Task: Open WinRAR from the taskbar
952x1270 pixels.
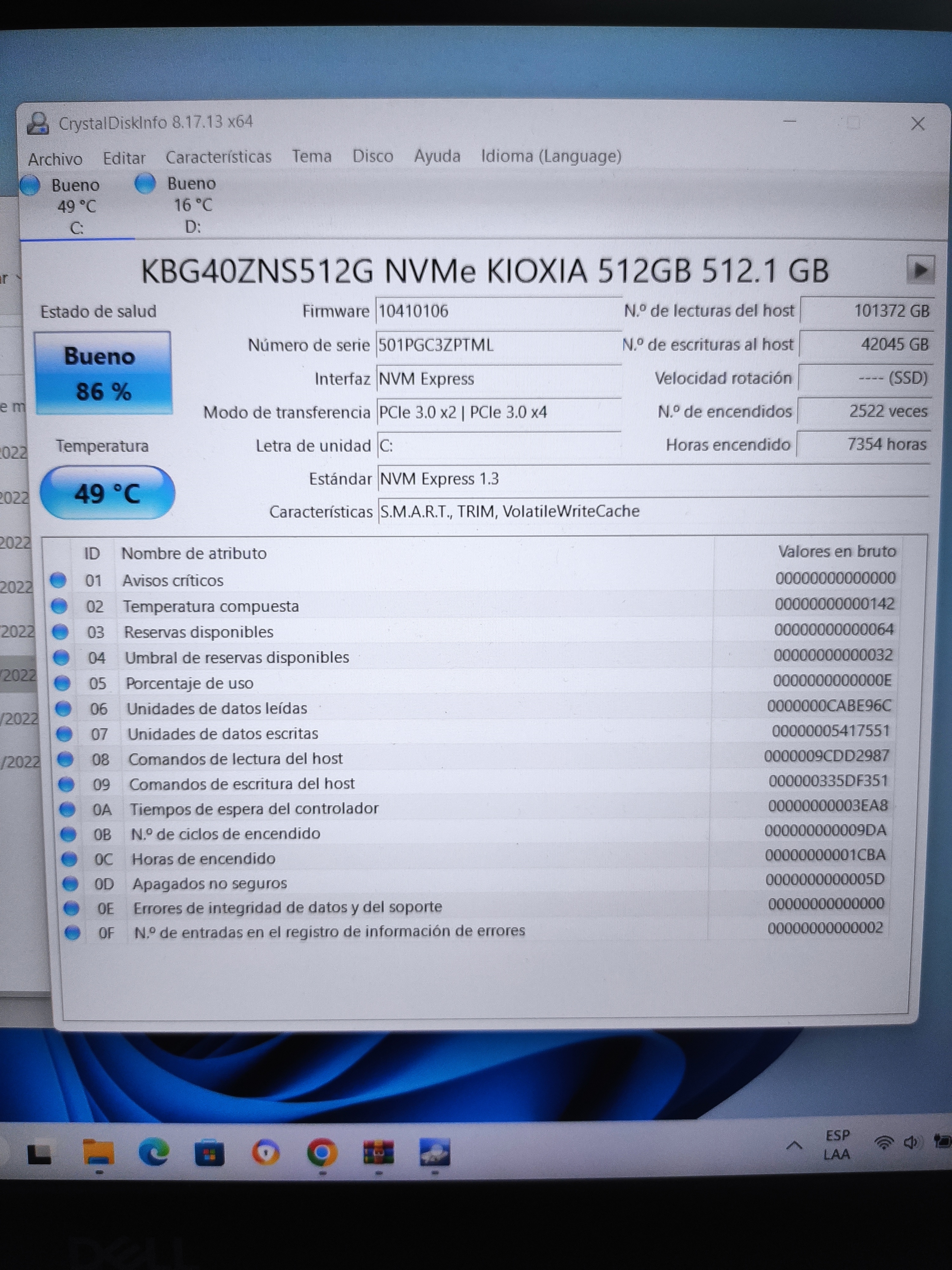Action: click(x=378, y=1151)
